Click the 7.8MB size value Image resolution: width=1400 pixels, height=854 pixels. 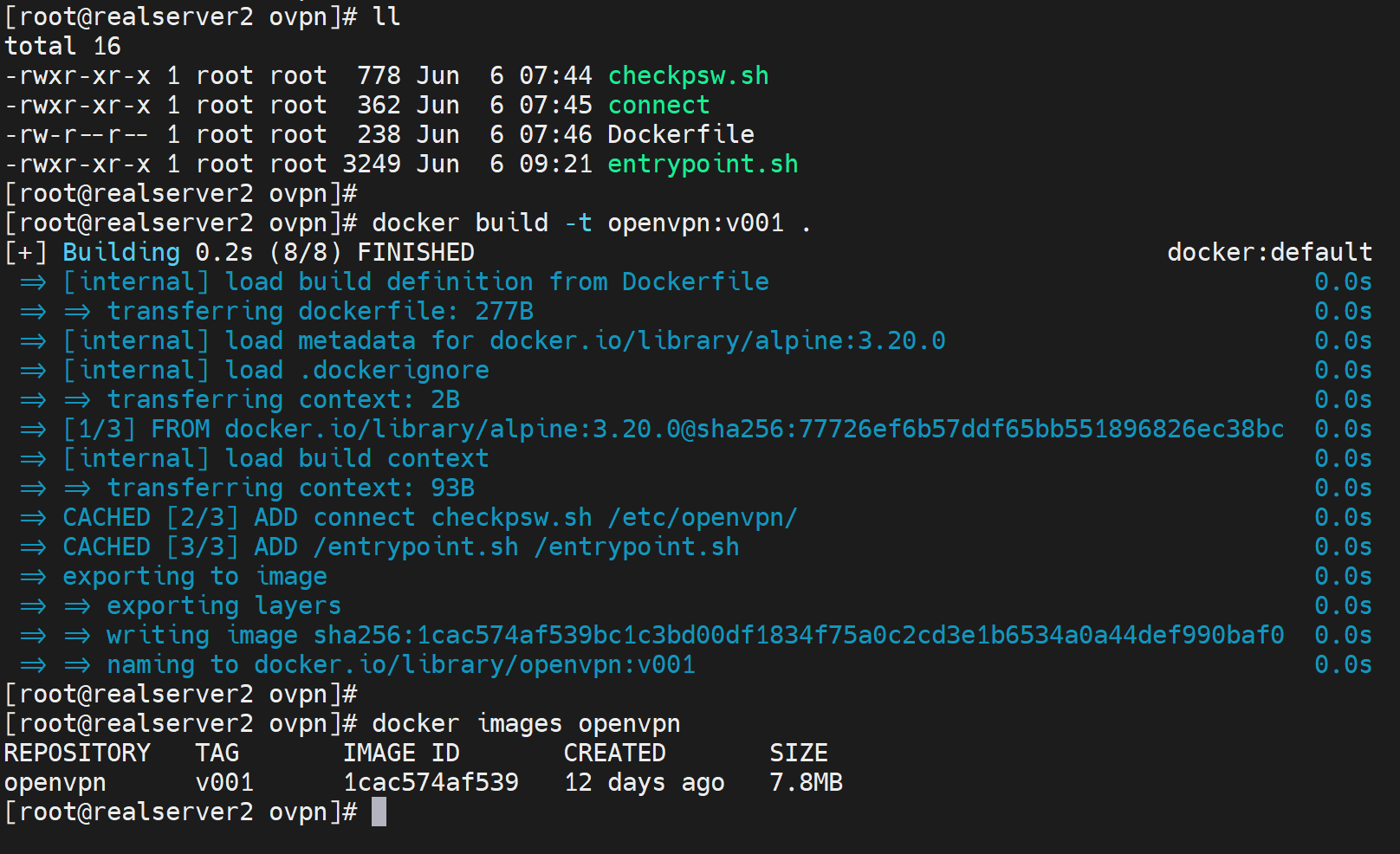click(x=806, y=783)
